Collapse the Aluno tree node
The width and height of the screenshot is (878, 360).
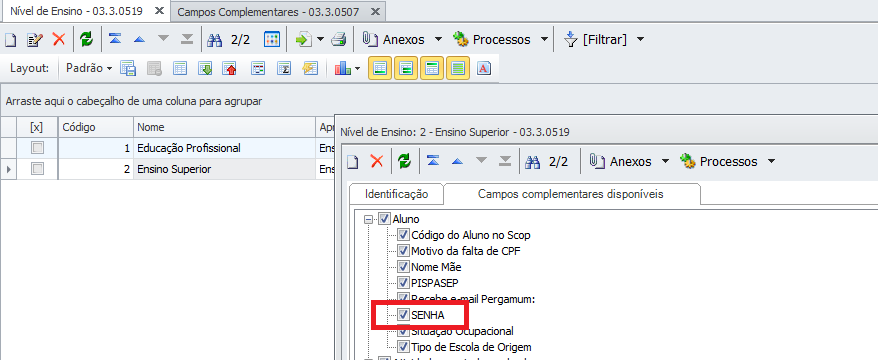point(368,219)
